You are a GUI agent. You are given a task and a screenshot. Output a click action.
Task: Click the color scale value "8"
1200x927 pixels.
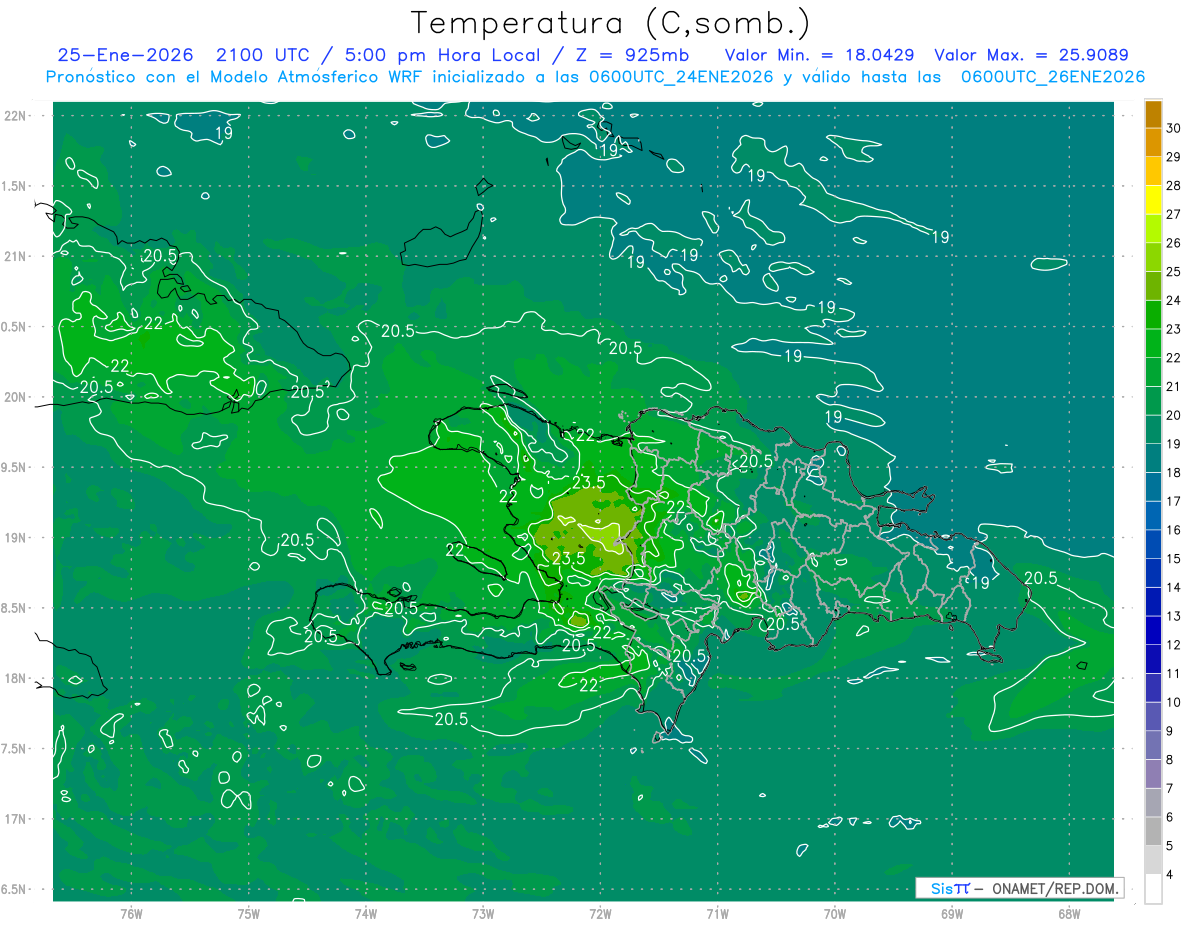coord(1170,760)
